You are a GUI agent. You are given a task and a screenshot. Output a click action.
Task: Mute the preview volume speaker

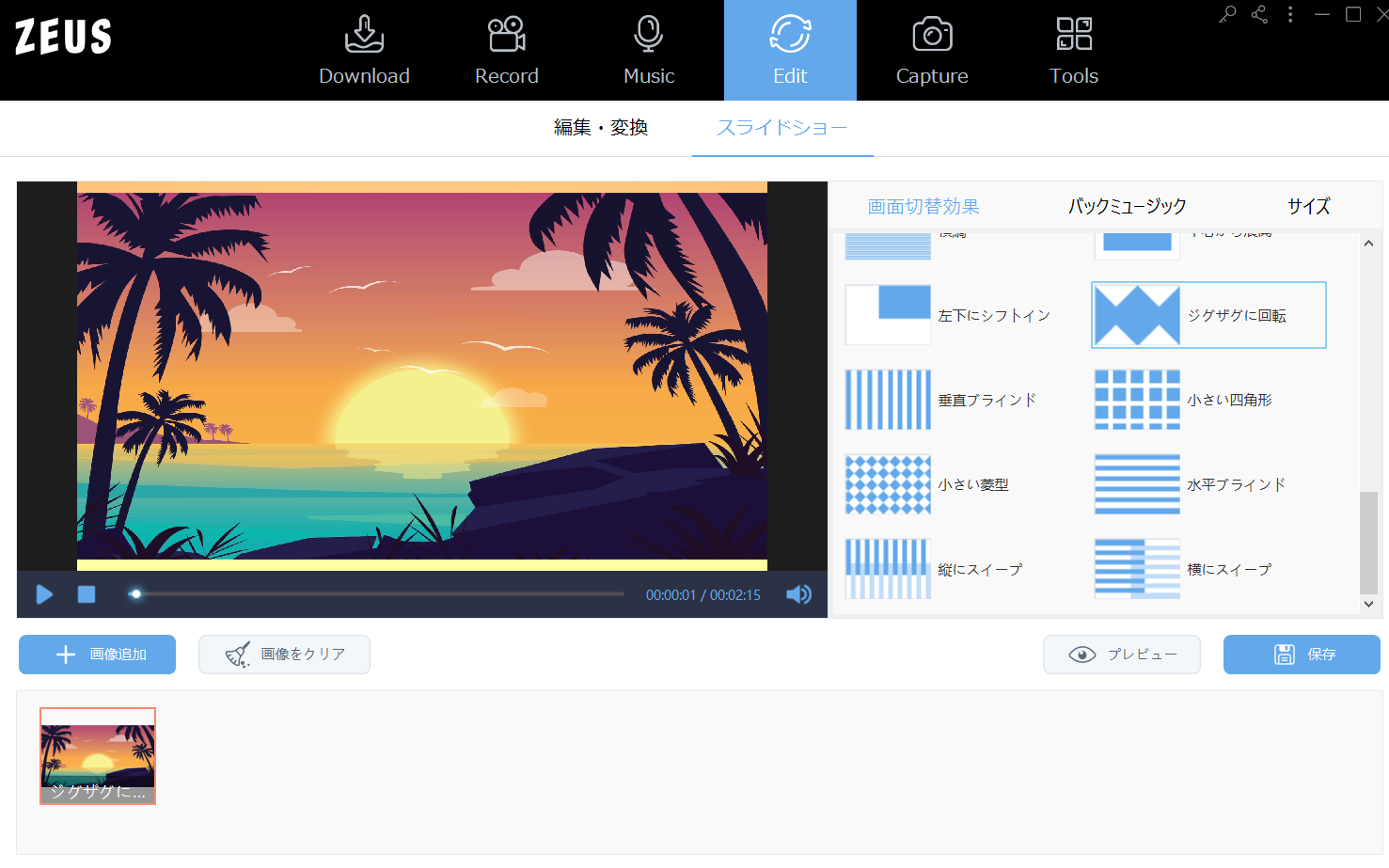(798, 594)
